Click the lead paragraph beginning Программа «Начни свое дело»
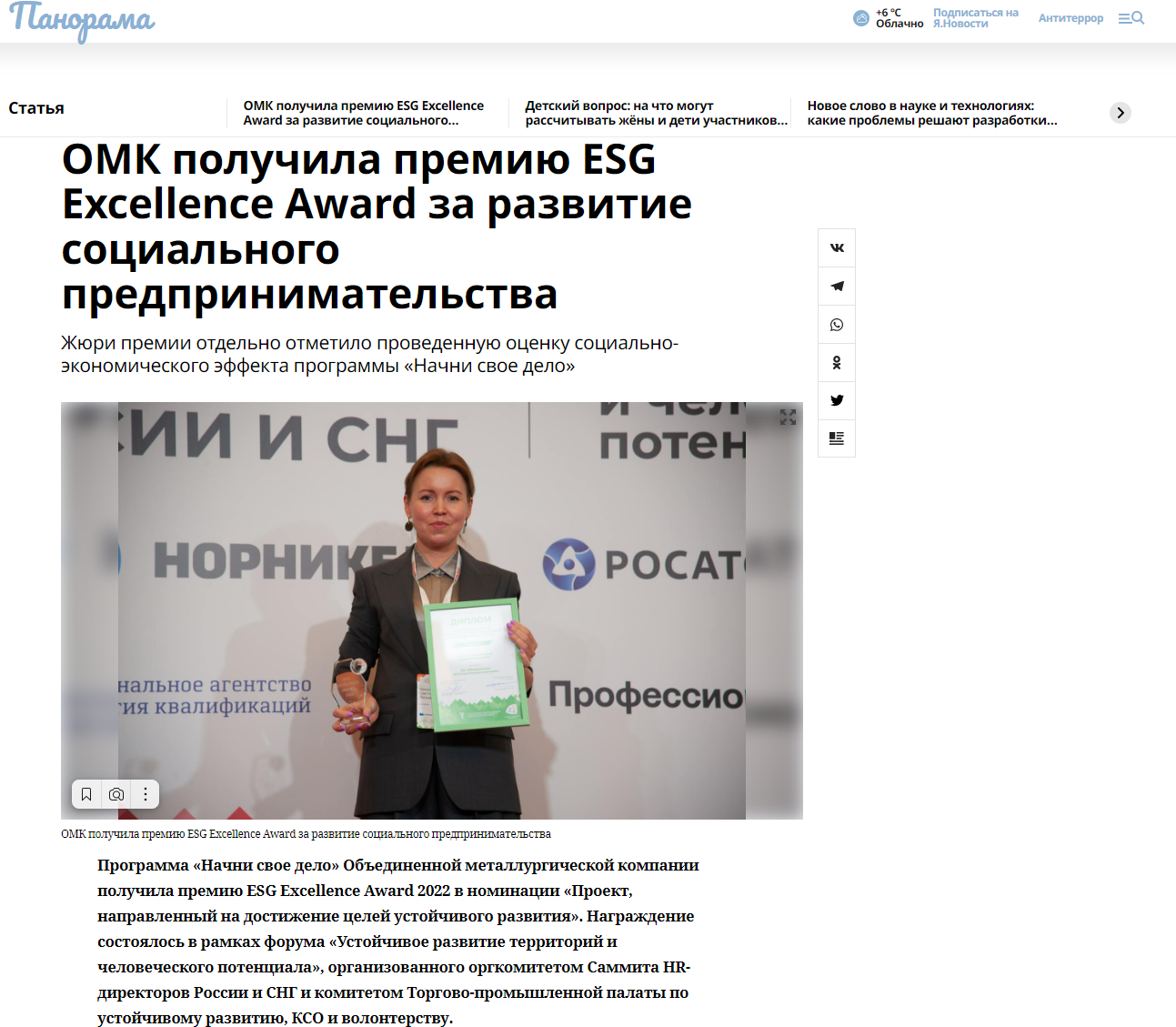1176x1027 pixels. [x=398, y=941]
